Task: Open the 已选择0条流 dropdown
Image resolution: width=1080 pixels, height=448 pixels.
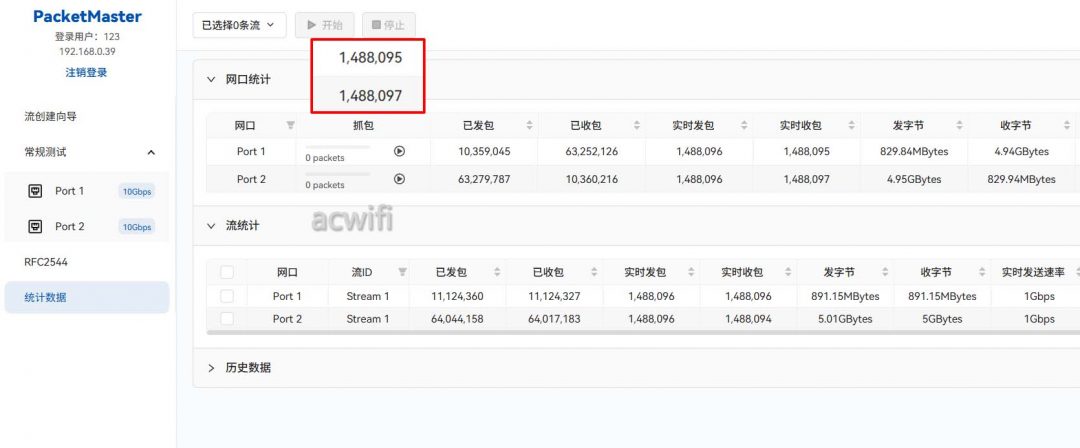Action: (x=239, y=25)
